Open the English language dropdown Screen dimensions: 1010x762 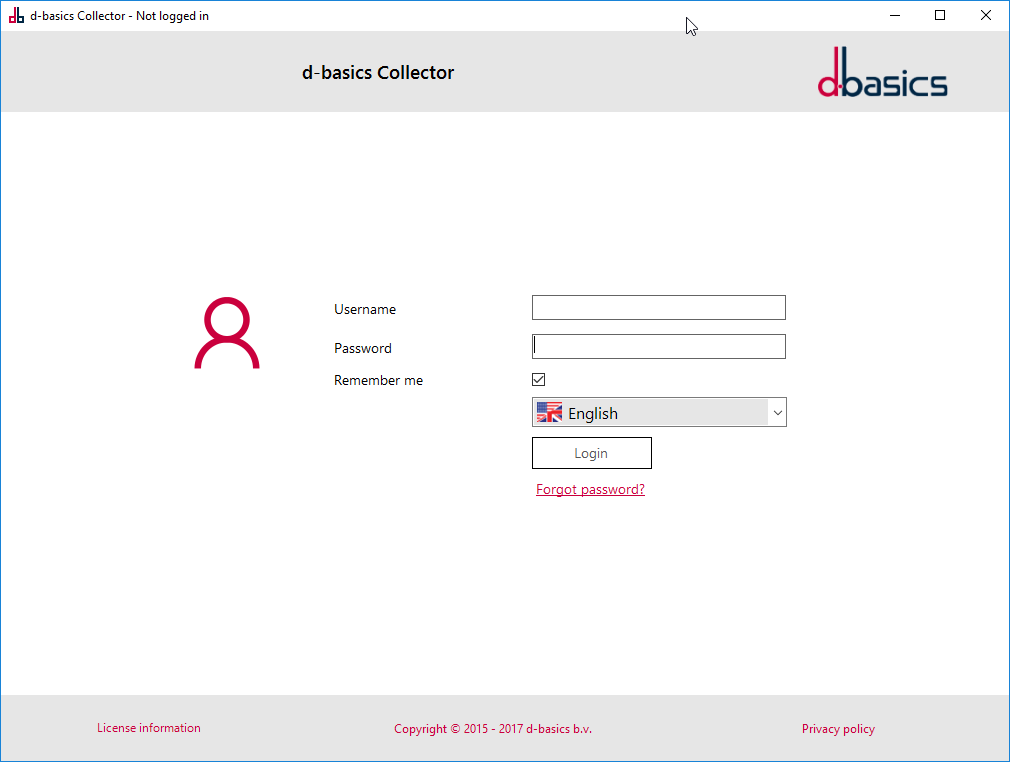659,412
